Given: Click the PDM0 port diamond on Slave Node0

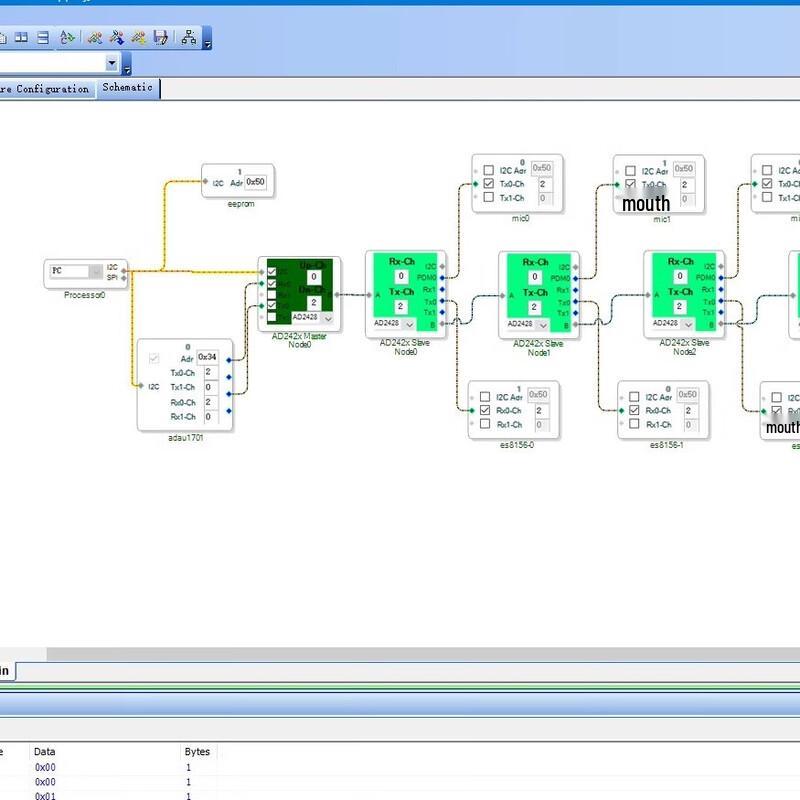Looking at the screenshot, I should pos(442,278).
